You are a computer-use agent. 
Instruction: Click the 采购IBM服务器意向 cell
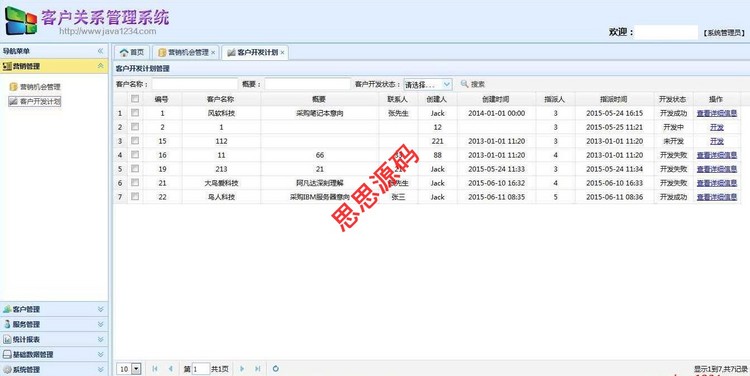(320, 197)
